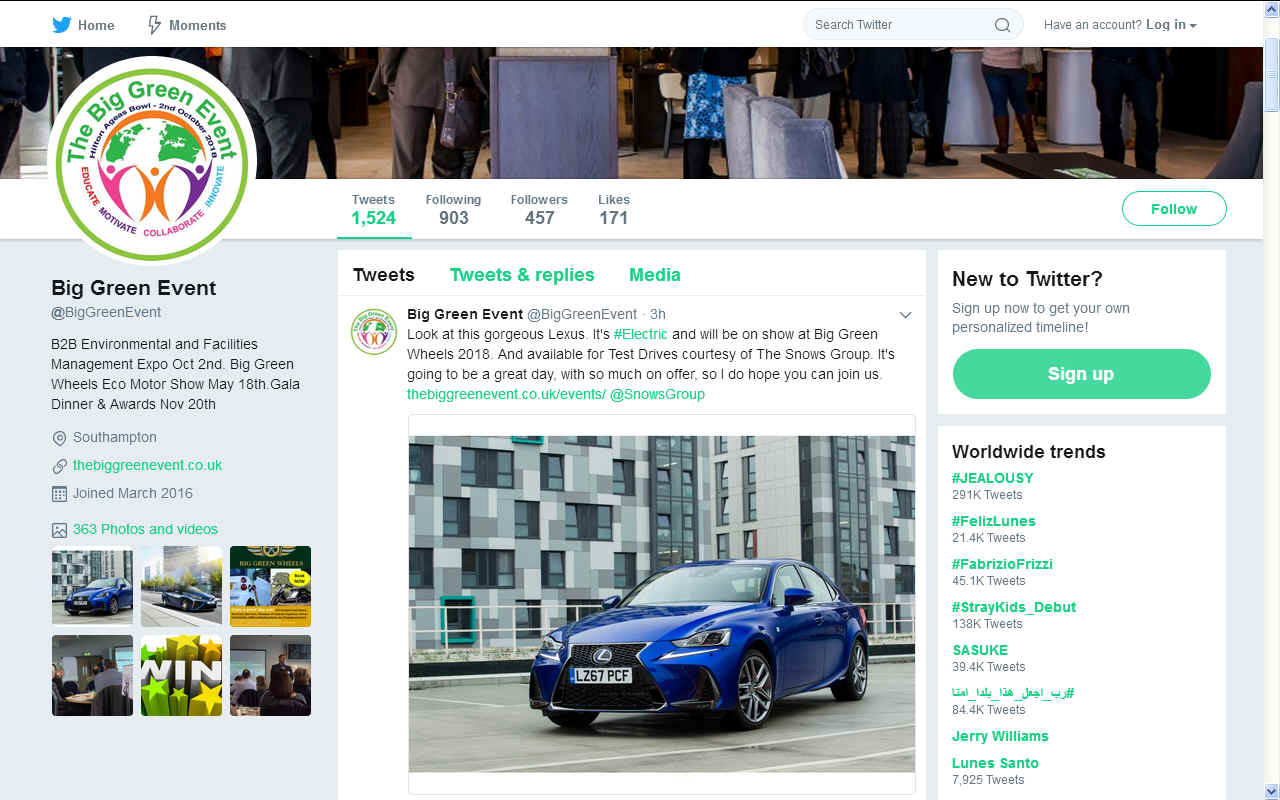Click the #Electric hashtag in the tweet
Screen dimensions: 1280x800
pyautogui.click(x=640, y=334)
